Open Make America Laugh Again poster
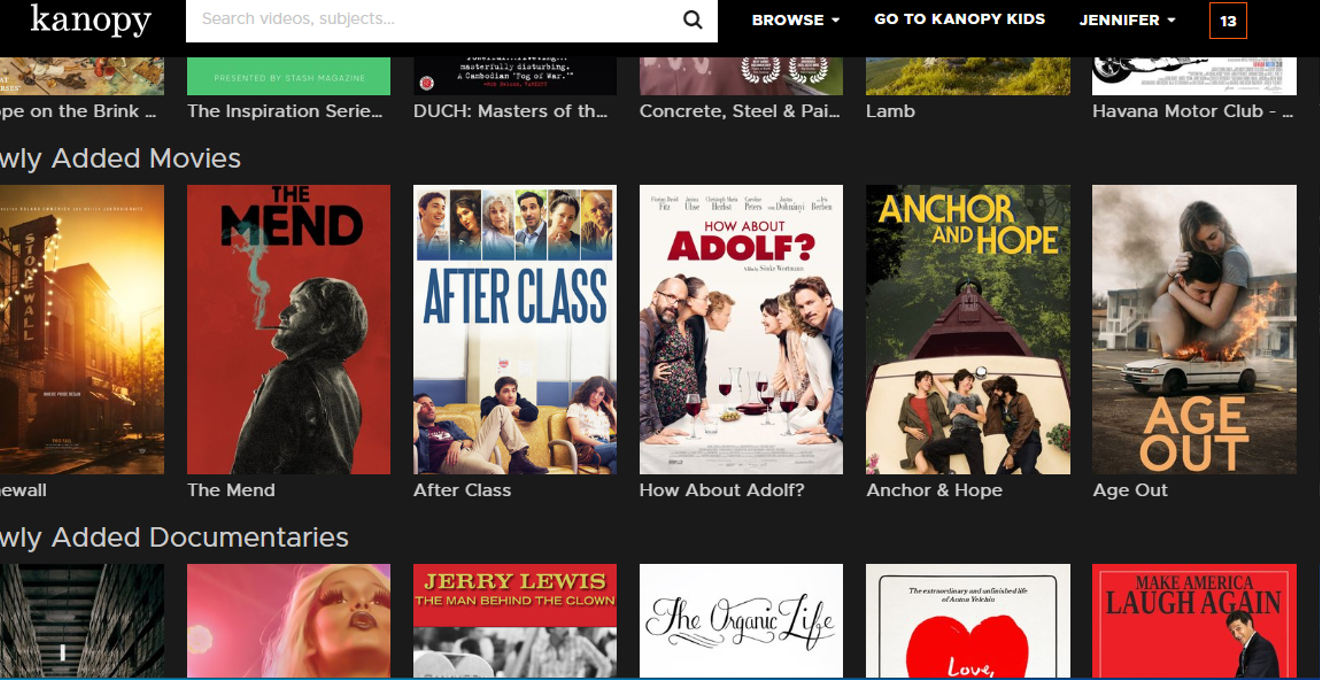The height and width of the screenshot is (680, 1320). pyautogui.click(x=1194, y=621)
